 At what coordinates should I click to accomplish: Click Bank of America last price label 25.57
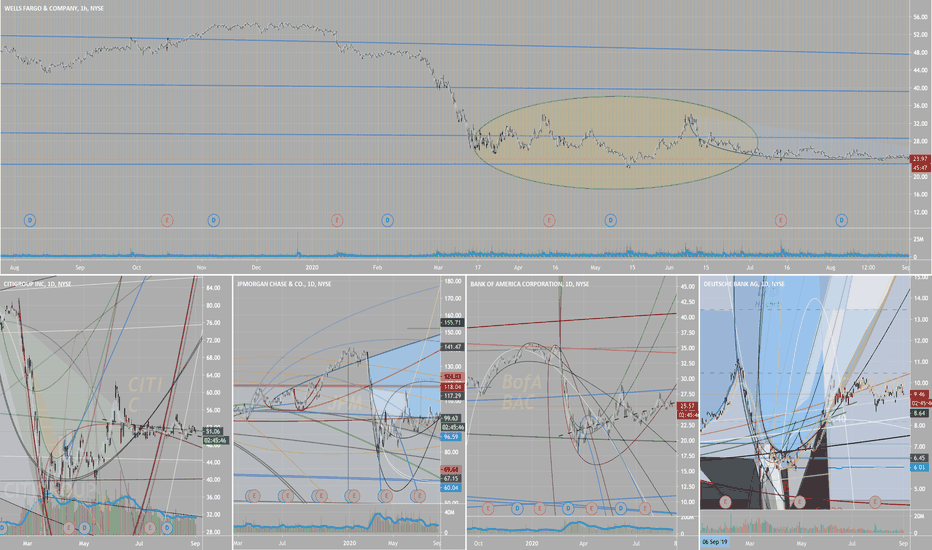click(x=687, y=406)
